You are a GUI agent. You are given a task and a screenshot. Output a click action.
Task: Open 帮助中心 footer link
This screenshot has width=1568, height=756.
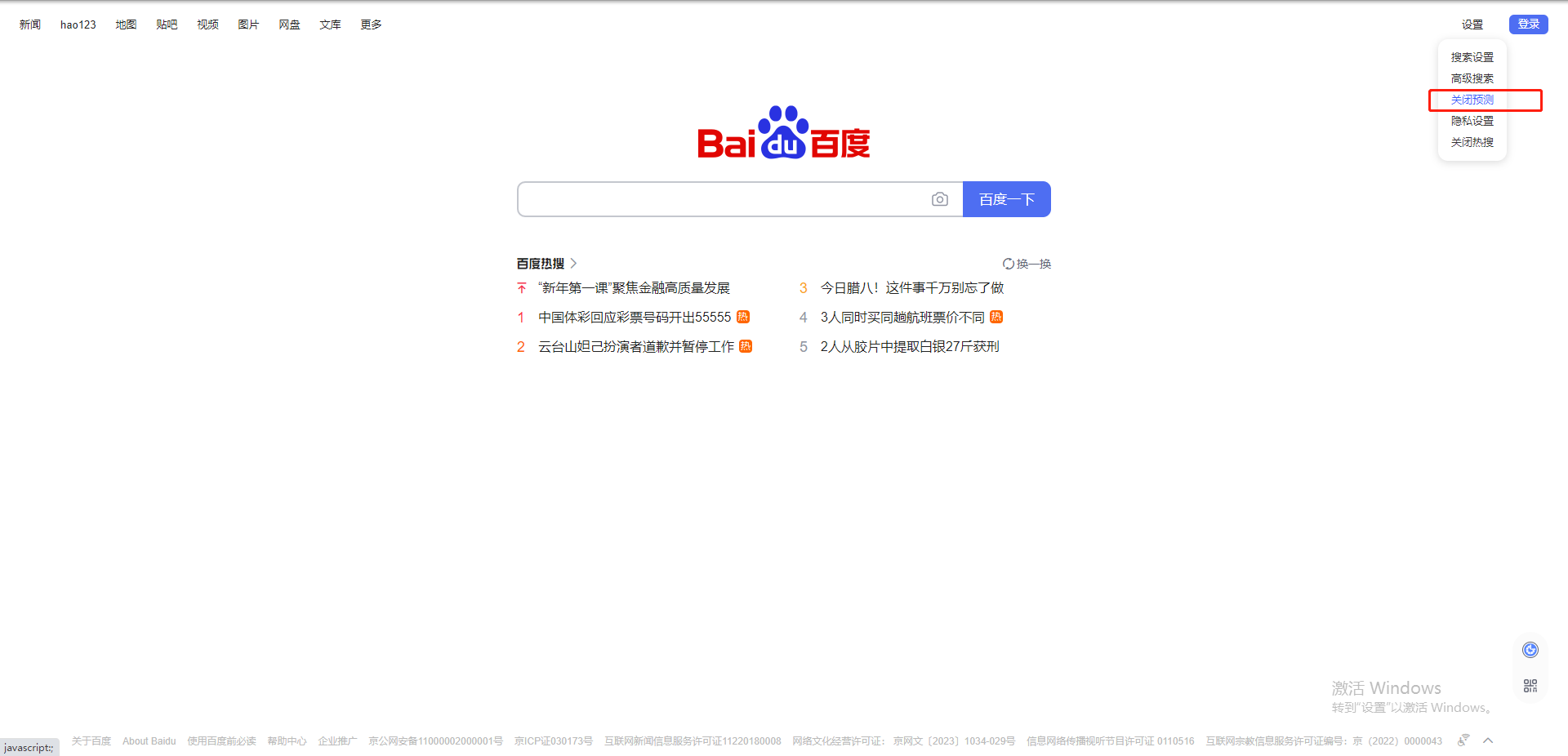pos(287,741)
